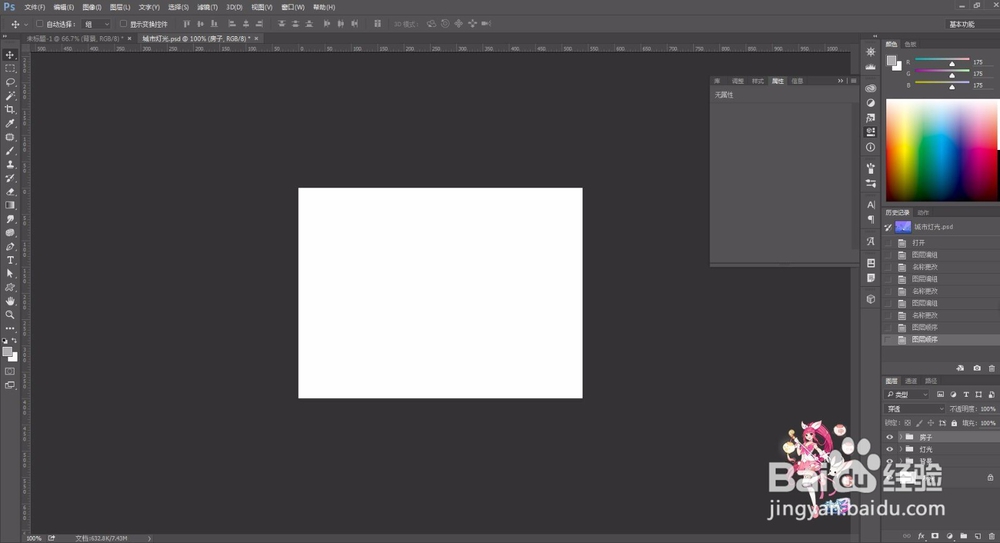Select the Zoom magnifier tool
Viewport: 1000px width, 543px height.
click(x=10, y=315)
